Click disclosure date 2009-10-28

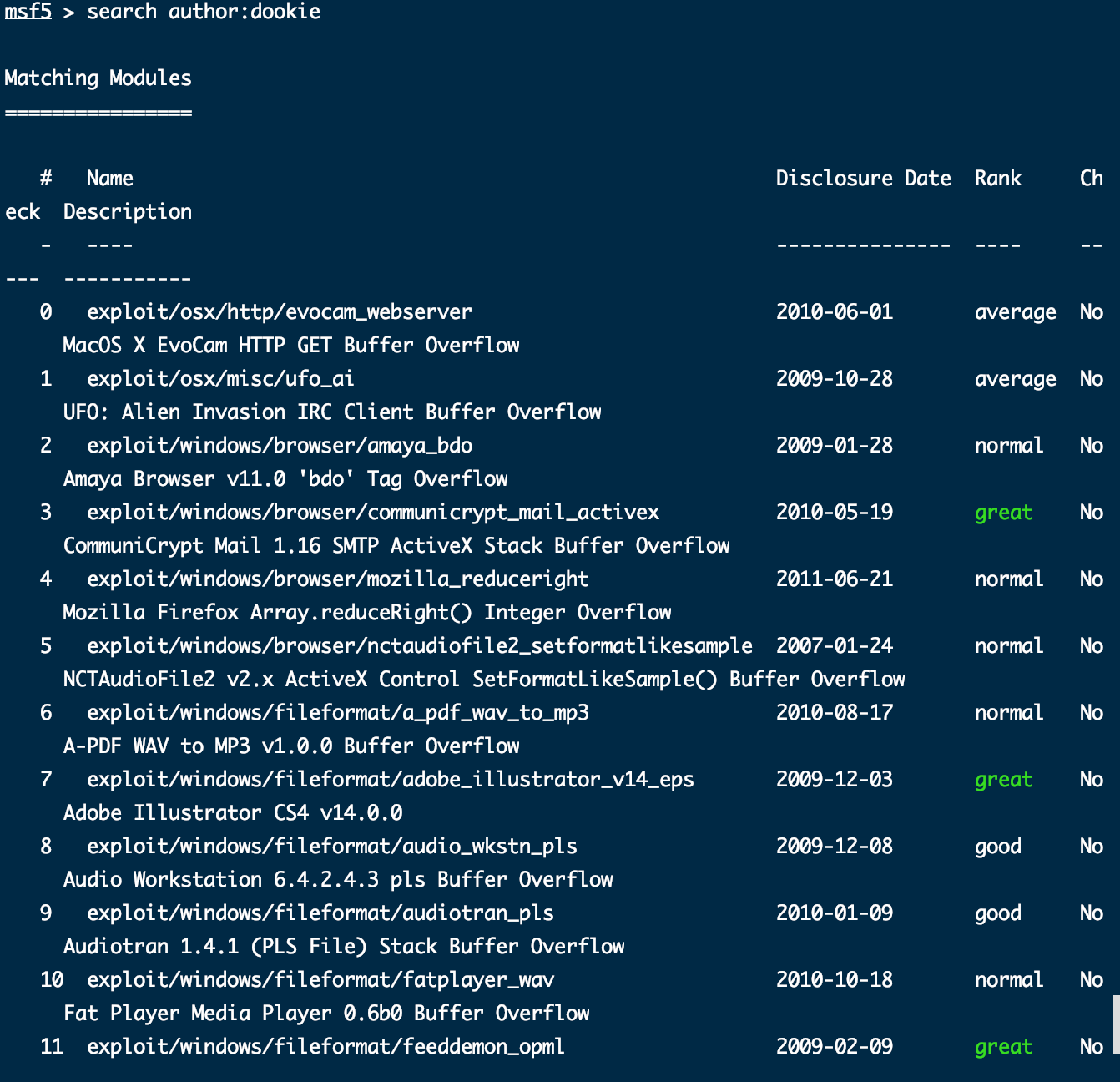coord(835,379)
